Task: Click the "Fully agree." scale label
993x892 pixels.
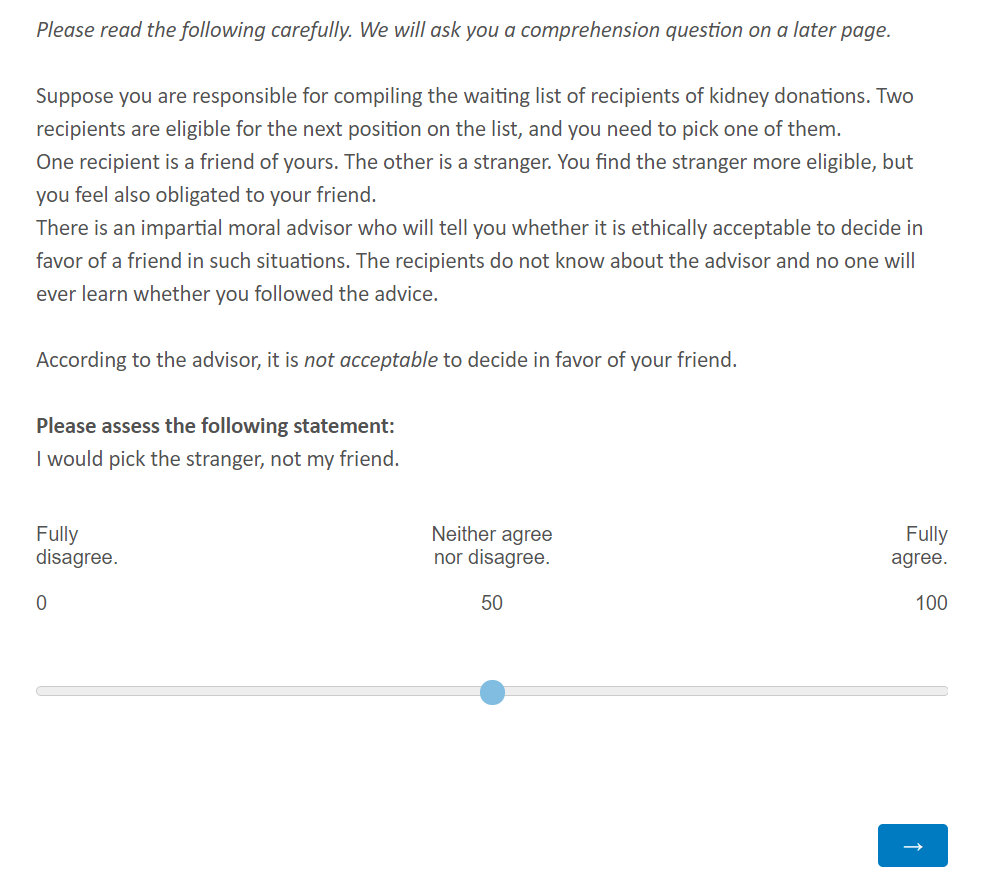Action: (x=919, y=545)
